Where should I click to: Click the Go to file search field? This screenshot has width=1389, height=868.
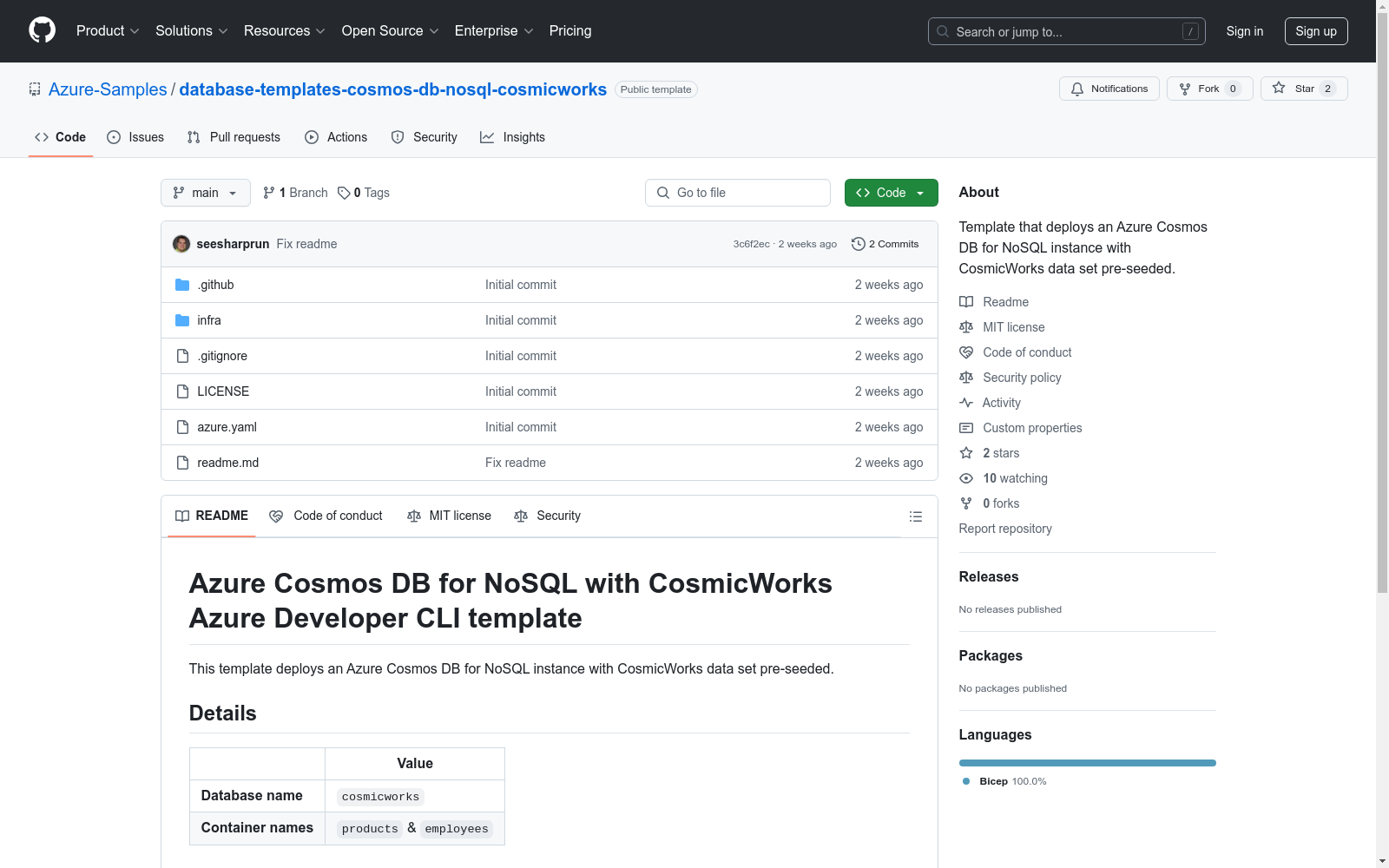[738, 193]
